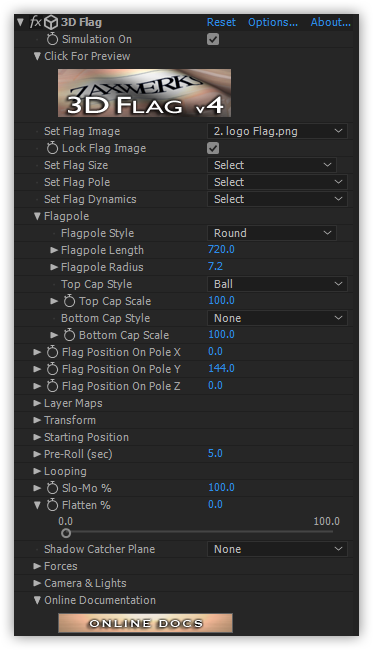Open the Set Flag Size dropdown
This screenshot has width=373, height=650.
[271, 165]
